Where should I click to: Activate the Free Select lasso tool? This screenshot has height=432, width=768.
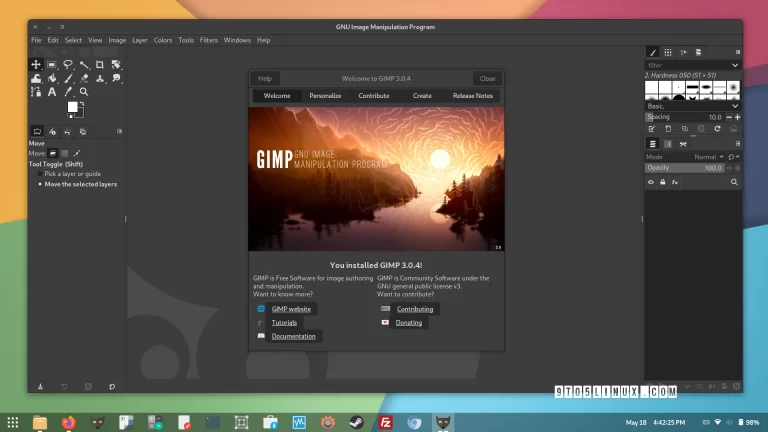[x=68, y=64]
